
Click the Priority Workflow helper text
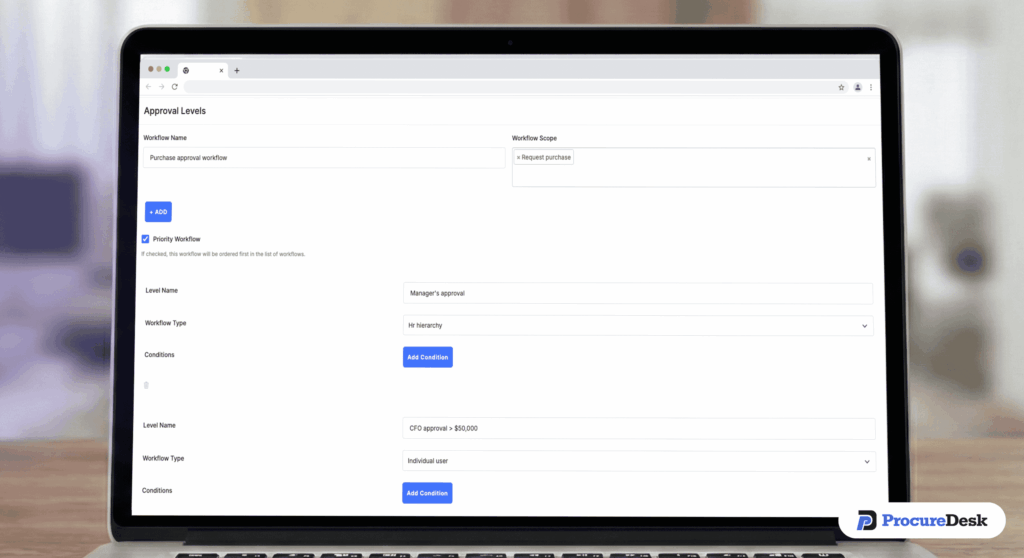point(223,254)
